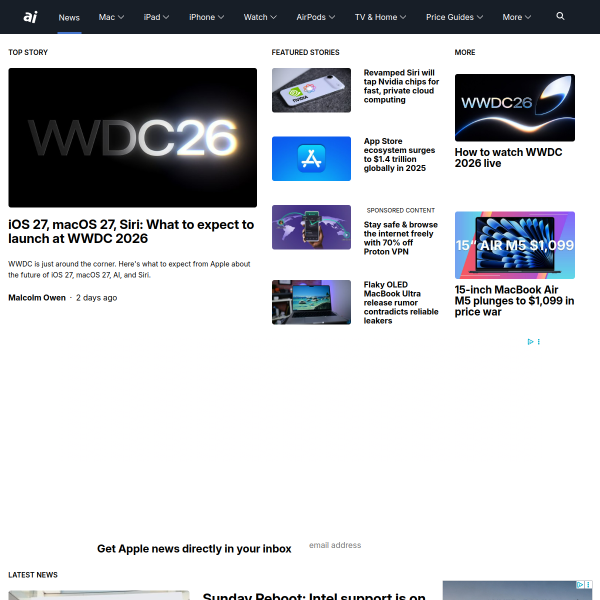Screen dimensions: 600x600
Task: Expand the AirPods menu dropdown
Action: click(x=316, y=17)
